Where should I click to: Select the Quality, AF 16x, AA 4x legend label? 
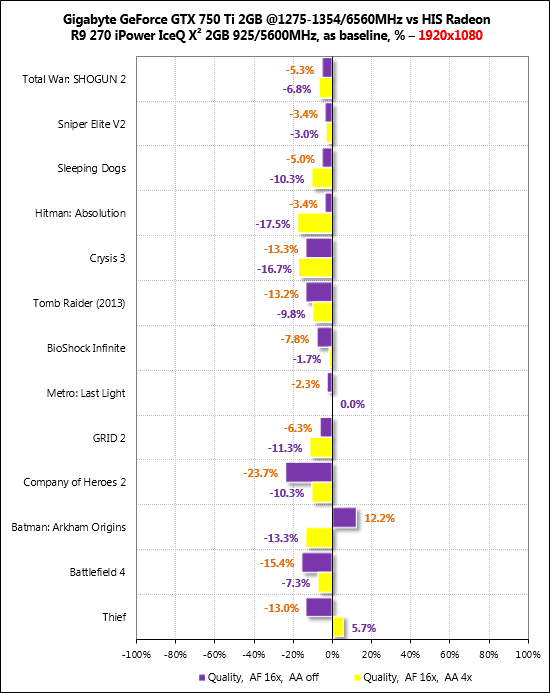(x=418, y=677)
